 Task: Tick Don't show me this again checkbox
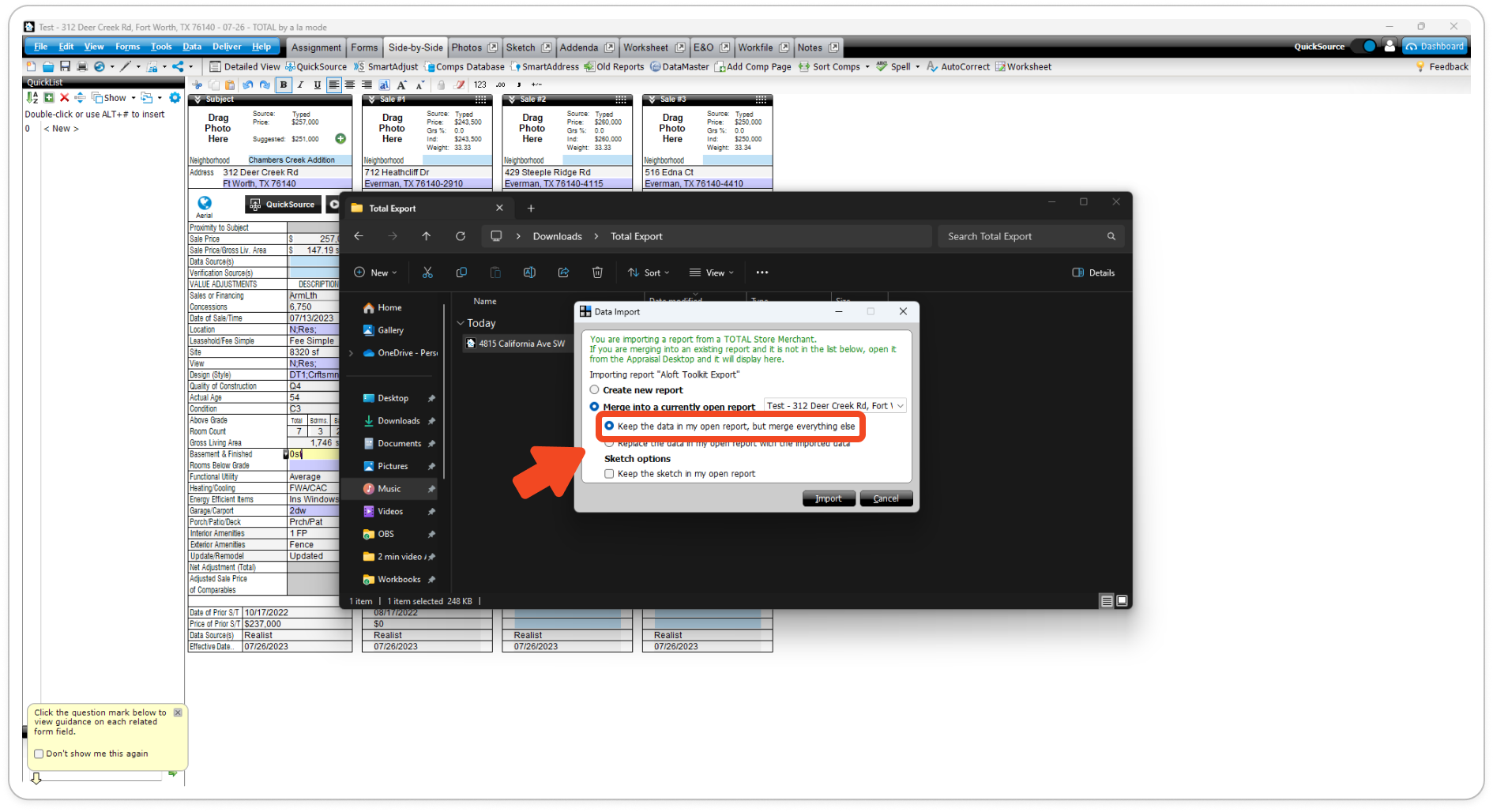click(x=39, y=754)
